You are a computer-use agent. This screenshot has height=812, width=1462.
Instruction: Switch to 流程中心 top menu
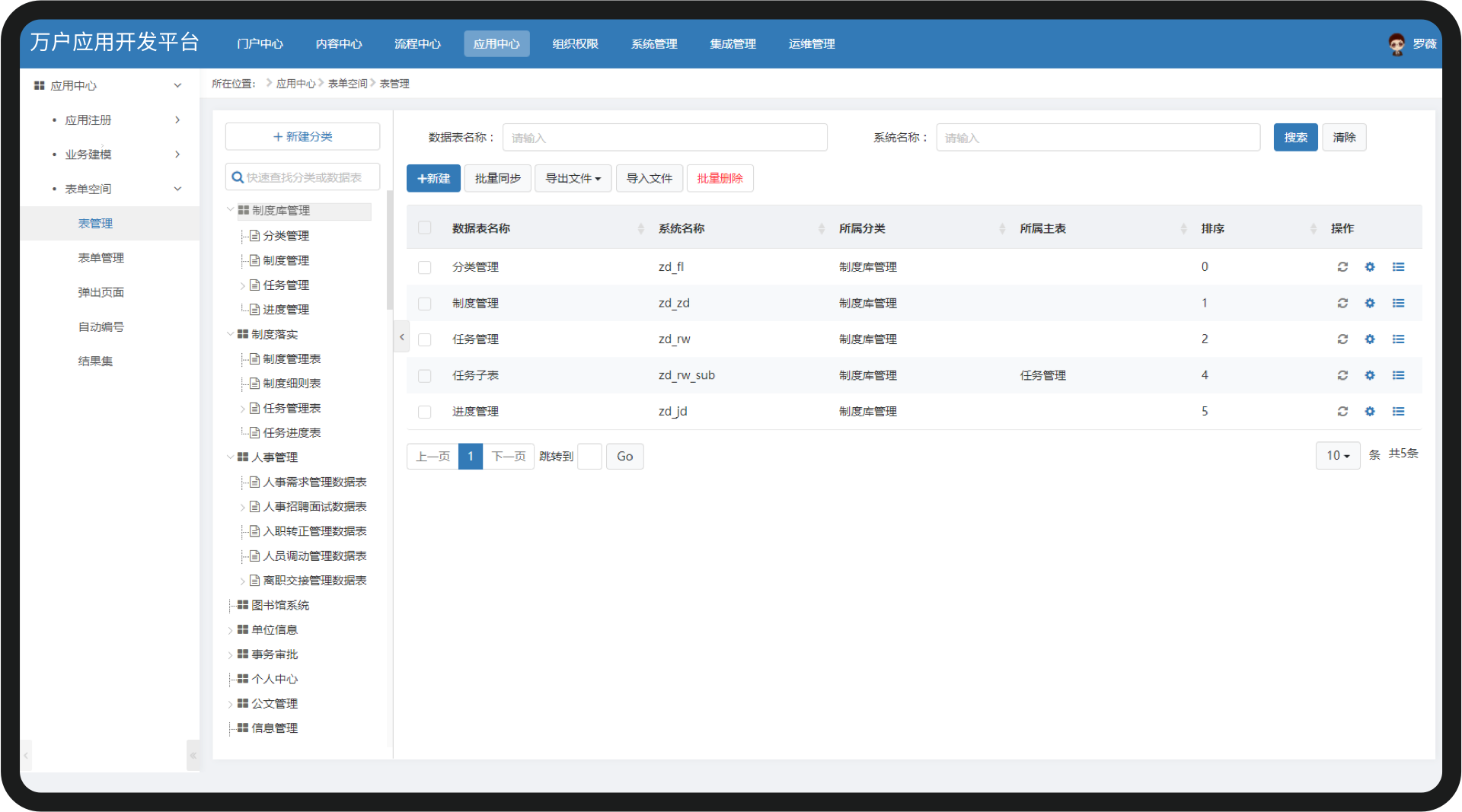pyautogui.click(x=417, y=44)
